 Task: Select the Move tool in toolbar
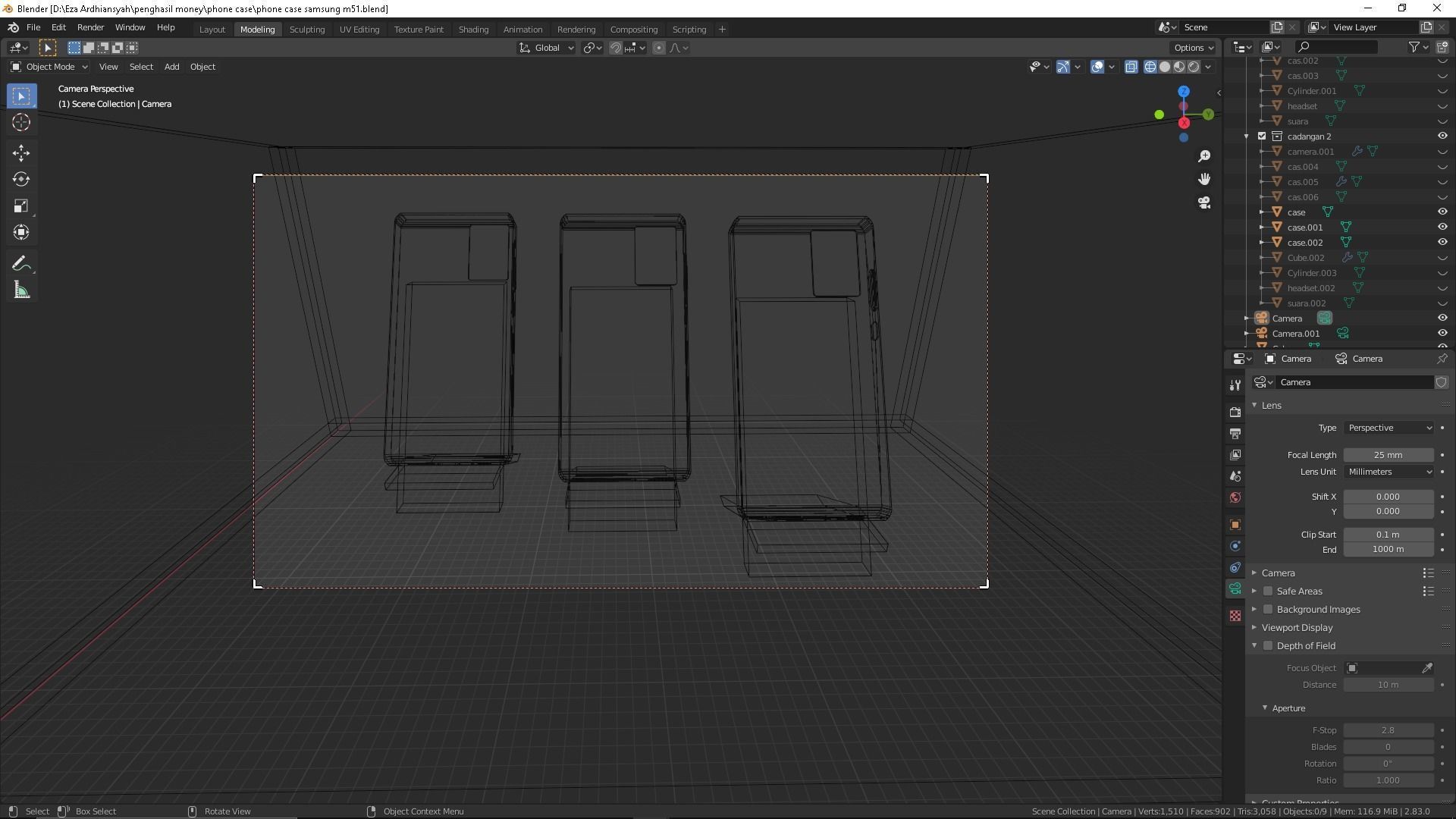20,153
